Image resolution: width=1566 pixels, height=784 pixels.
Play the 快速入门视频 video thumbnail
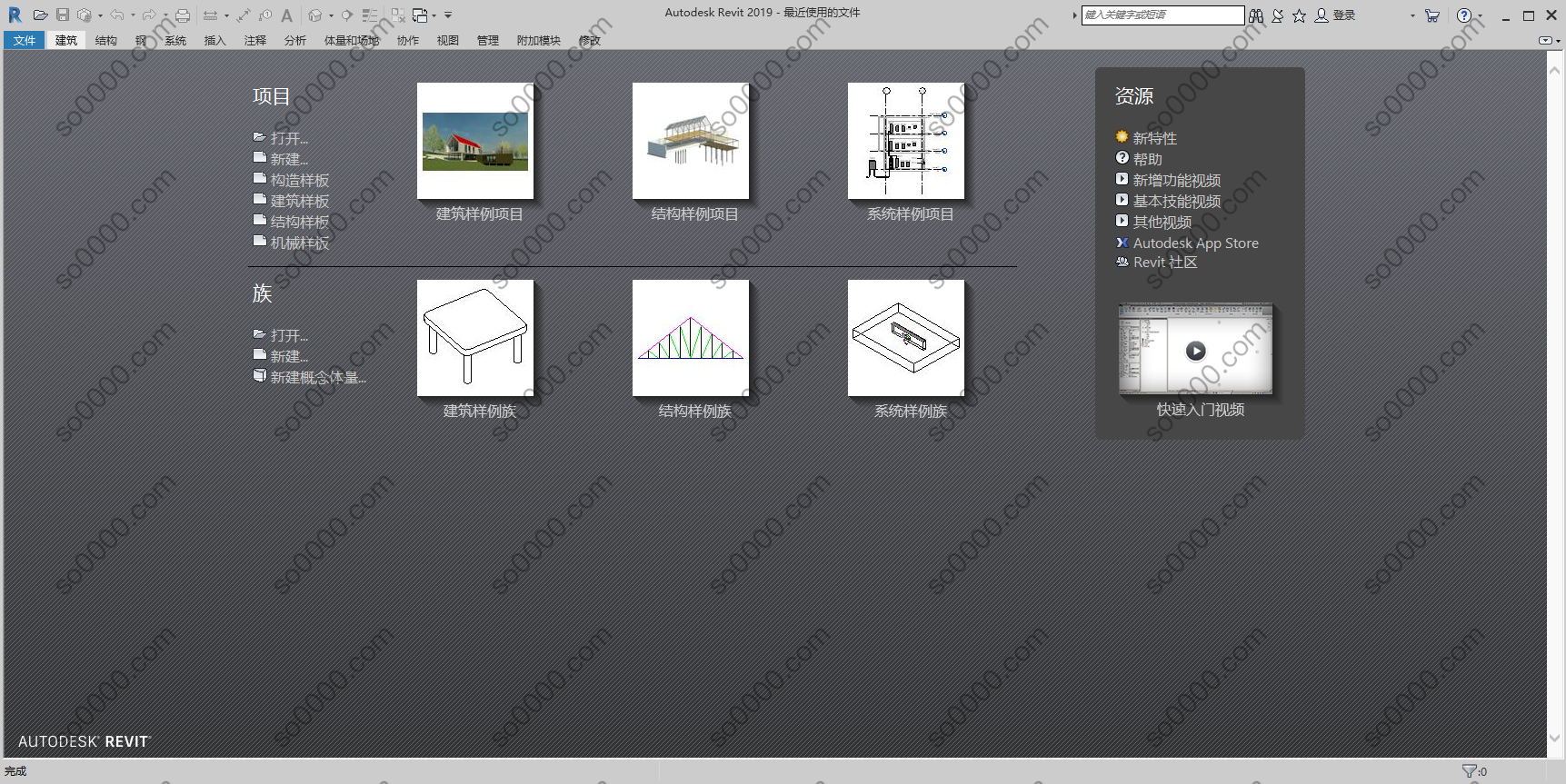click(x=1196, y=350)
